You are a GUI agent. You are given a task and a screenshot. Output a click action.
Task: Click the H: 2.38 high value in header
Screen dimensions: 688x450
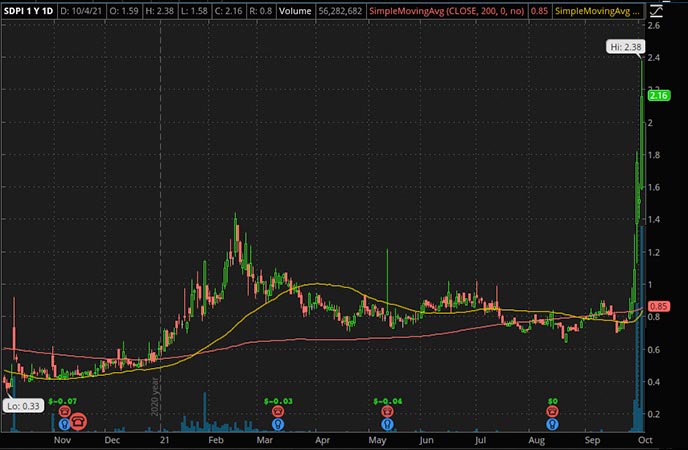tap(159, 11)
